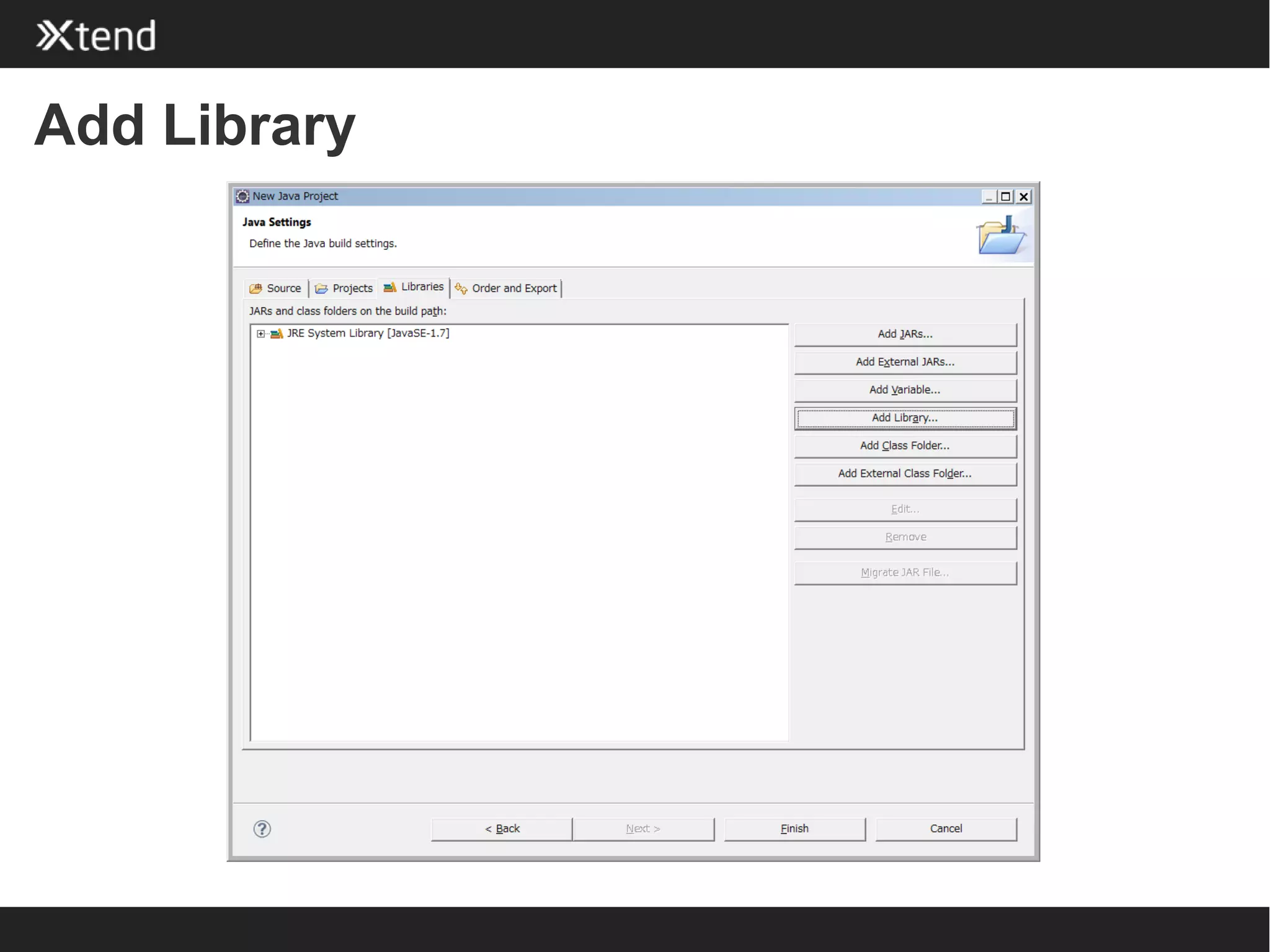Click the Eclipse gear icon in title bar
The width and height of the screenshot is (1270, 952).
(x=242, y=197)
